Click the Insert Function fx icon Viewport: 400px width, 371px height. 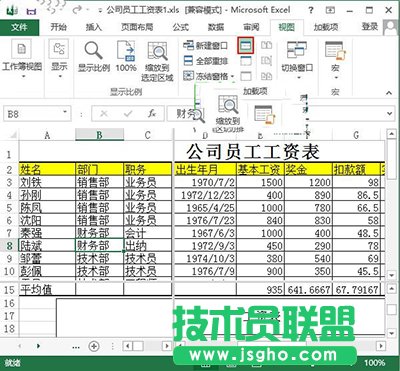(152, 114)
